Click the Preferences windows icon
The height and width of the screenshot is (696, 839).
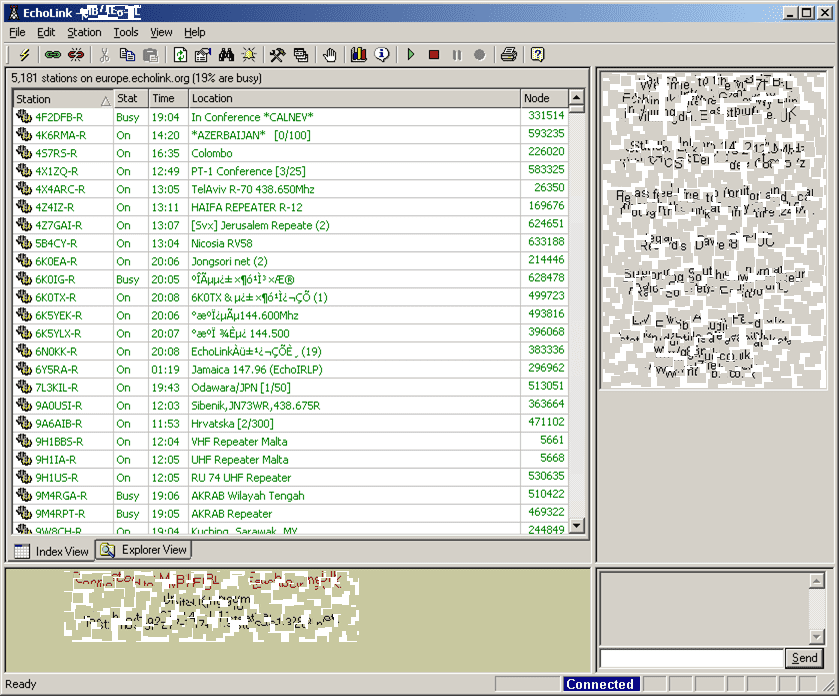(x=301, y=54)
